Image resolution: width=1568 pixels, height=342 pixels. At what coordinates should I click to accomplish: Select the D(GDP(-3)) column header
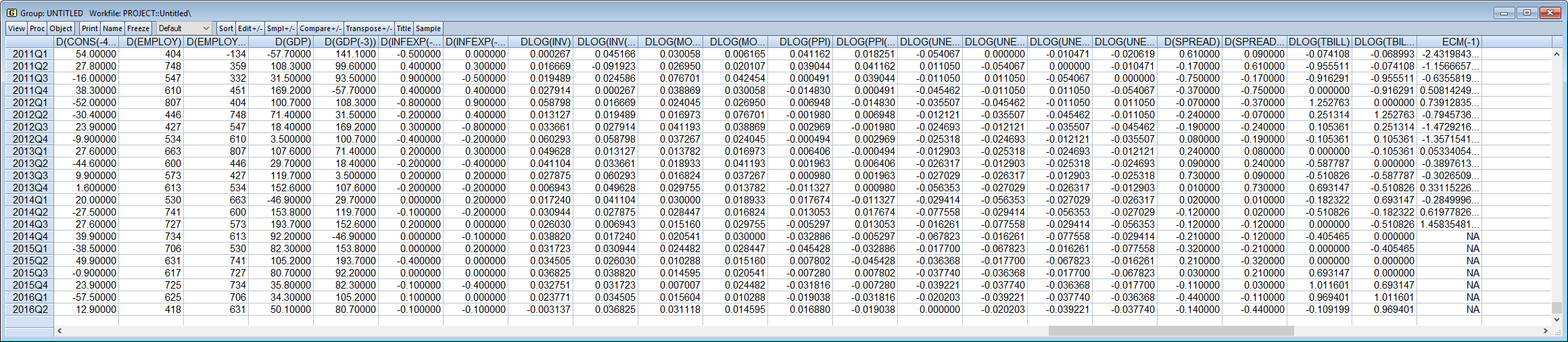click(x=346, y=42)
